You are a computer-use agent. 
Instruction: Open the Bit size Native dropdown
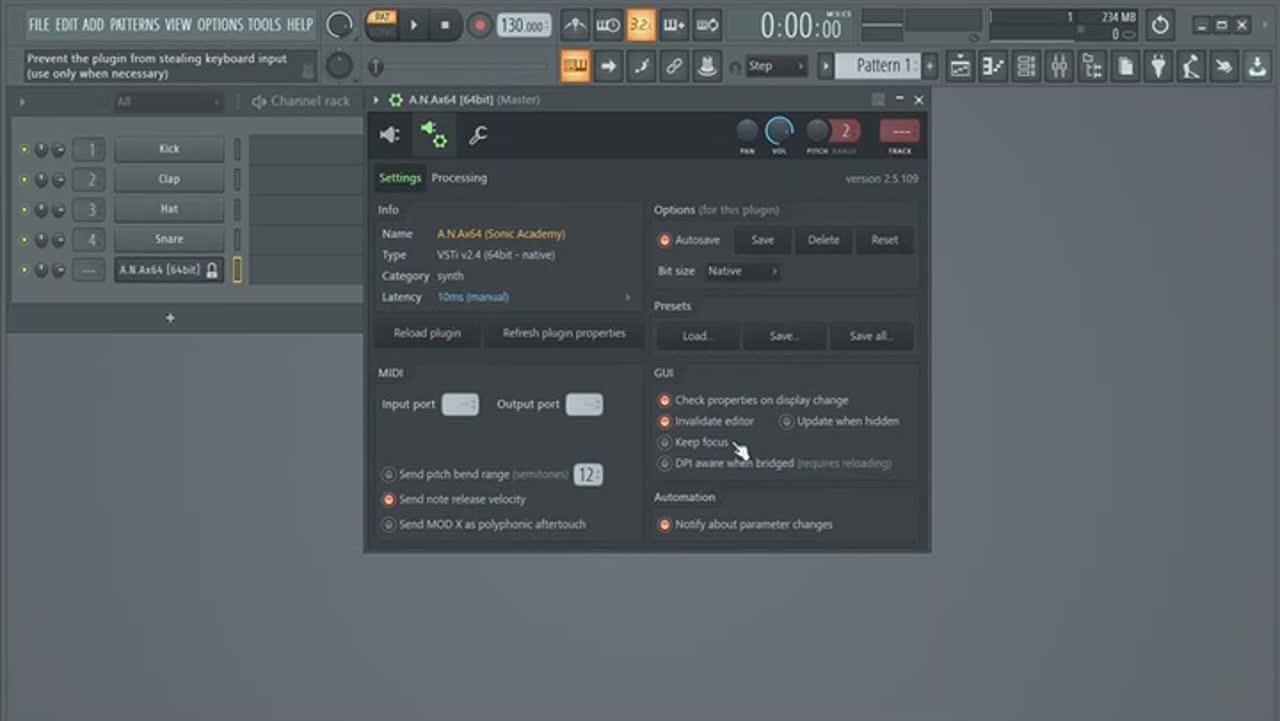(x=741, y=271)
